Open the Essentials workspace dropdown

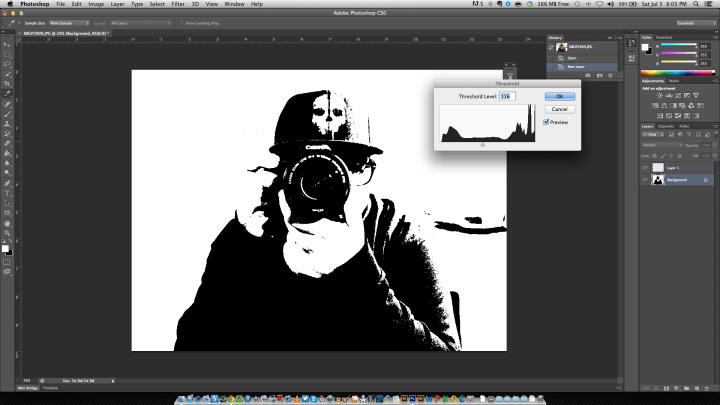pos(696,23)
